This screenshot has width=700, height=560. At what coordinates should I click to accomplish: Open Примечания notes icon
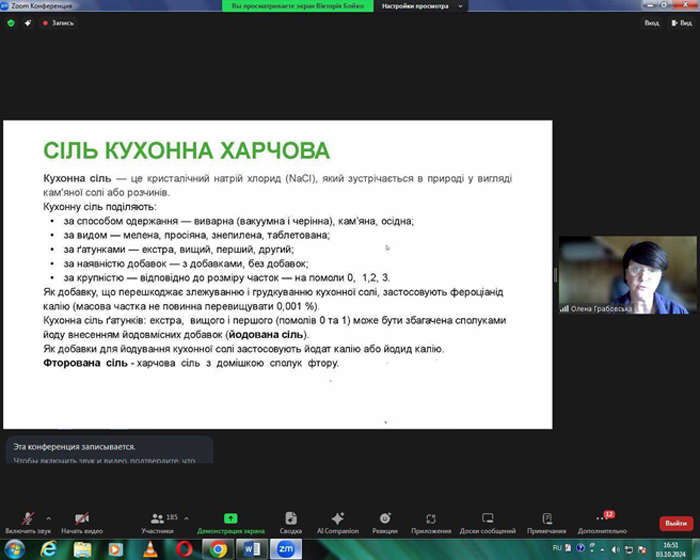click(546, 522)
